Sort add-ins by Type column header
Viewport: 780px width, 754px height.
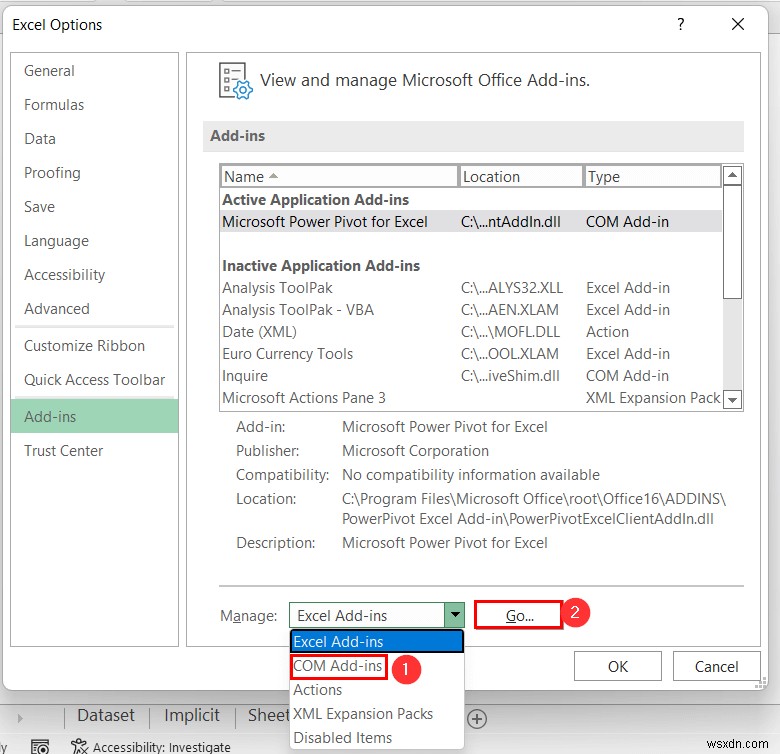[652, 177]
